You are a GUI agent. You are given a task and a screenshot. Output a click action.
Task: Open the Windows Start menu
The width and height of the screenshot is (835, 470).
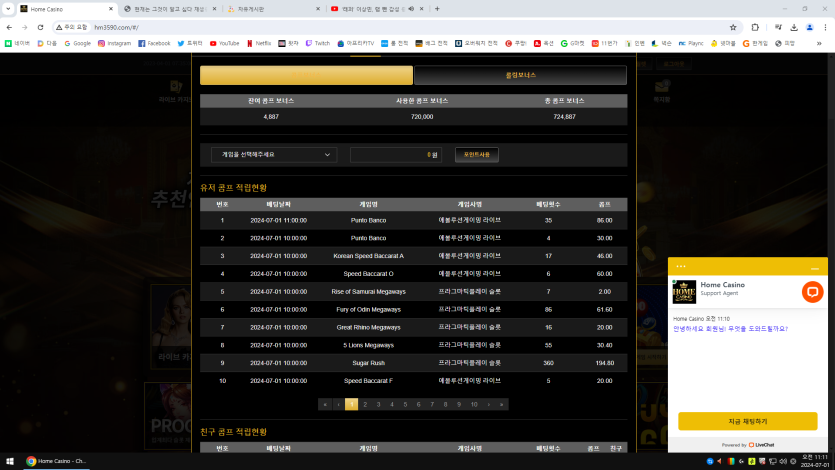pyautogui.click(x=10, y=461)
